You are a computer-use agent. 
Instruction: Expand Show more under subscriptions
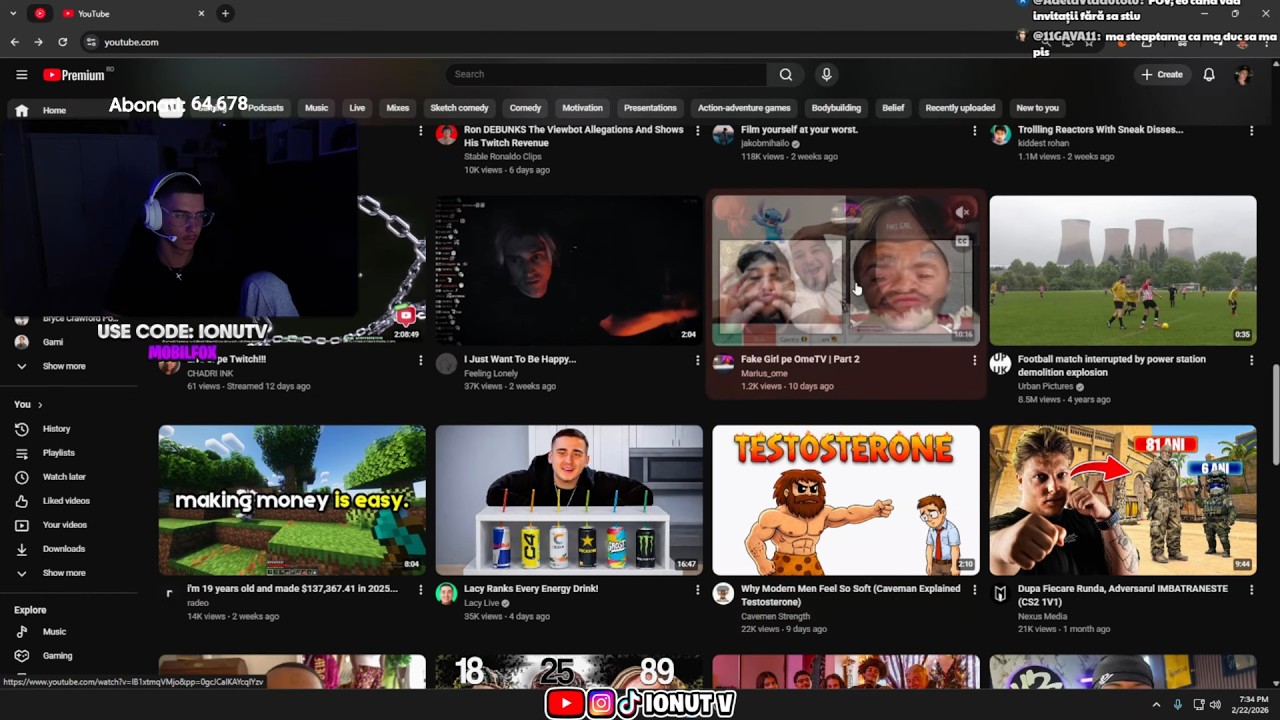[63, 366]
